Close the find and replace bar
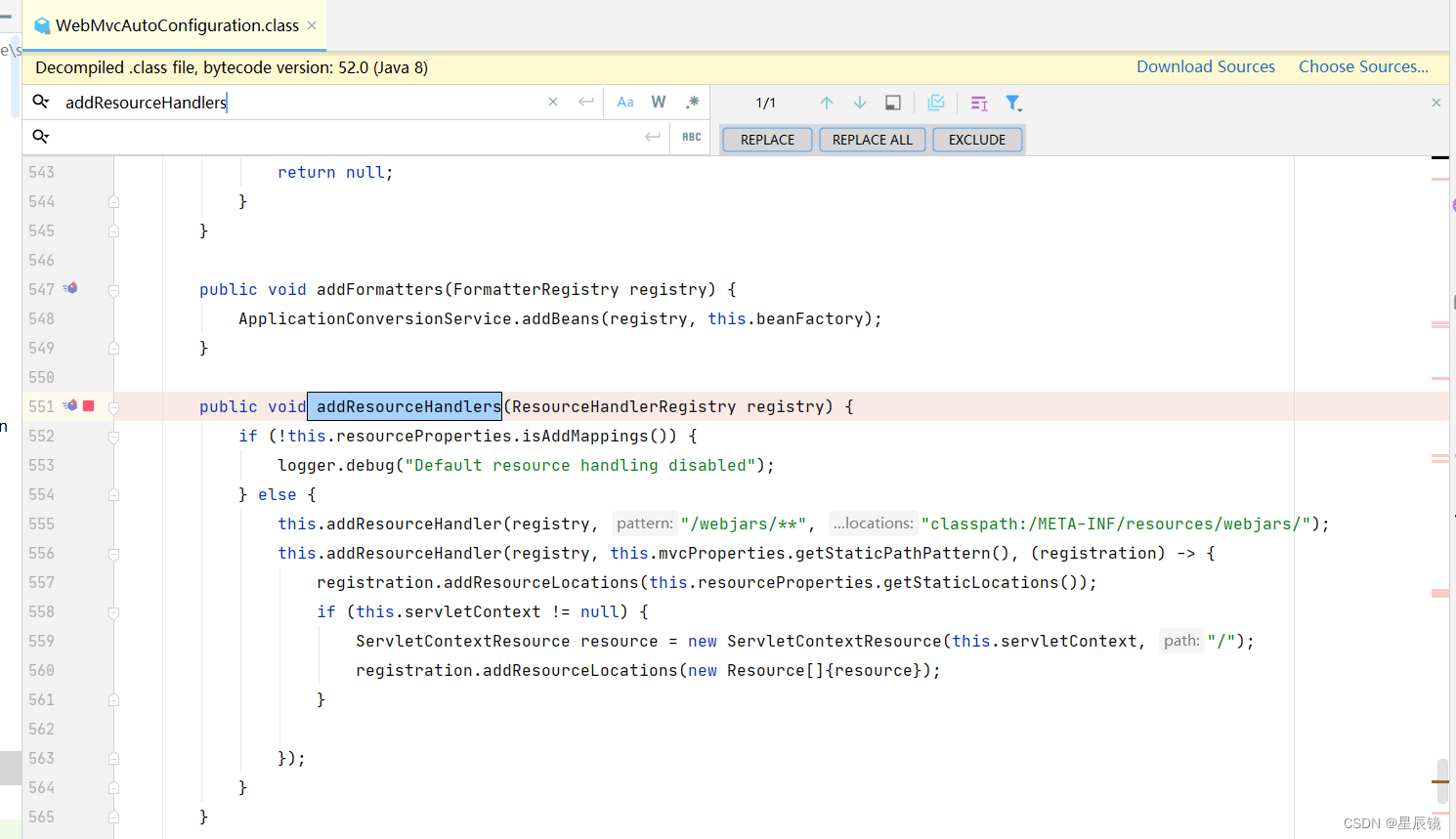The height and width of the screenshot is (839, 1456). click(1436, 103)
